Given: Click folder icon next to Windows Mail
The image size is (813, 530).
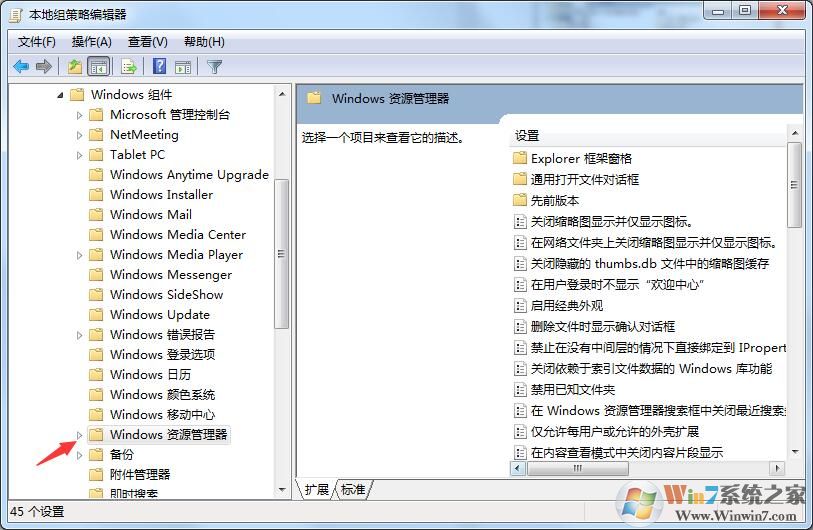Looking at the screenshot, I should [96, 214].
